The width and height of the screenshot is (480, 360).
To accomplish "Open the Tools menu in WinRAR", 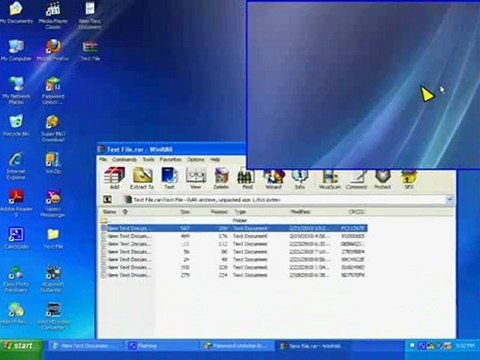I will point(148,159).
